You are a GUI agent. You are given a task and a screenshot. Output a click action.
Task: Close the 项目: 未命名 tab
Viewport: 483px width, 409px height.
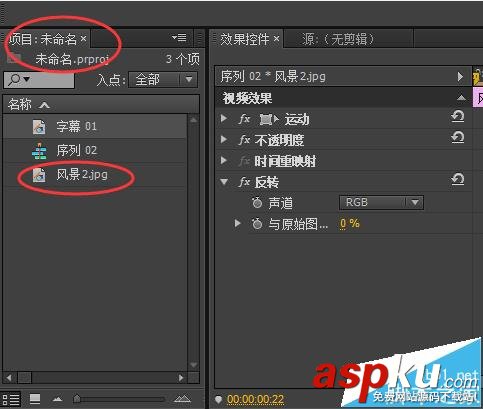click(83, 39)
